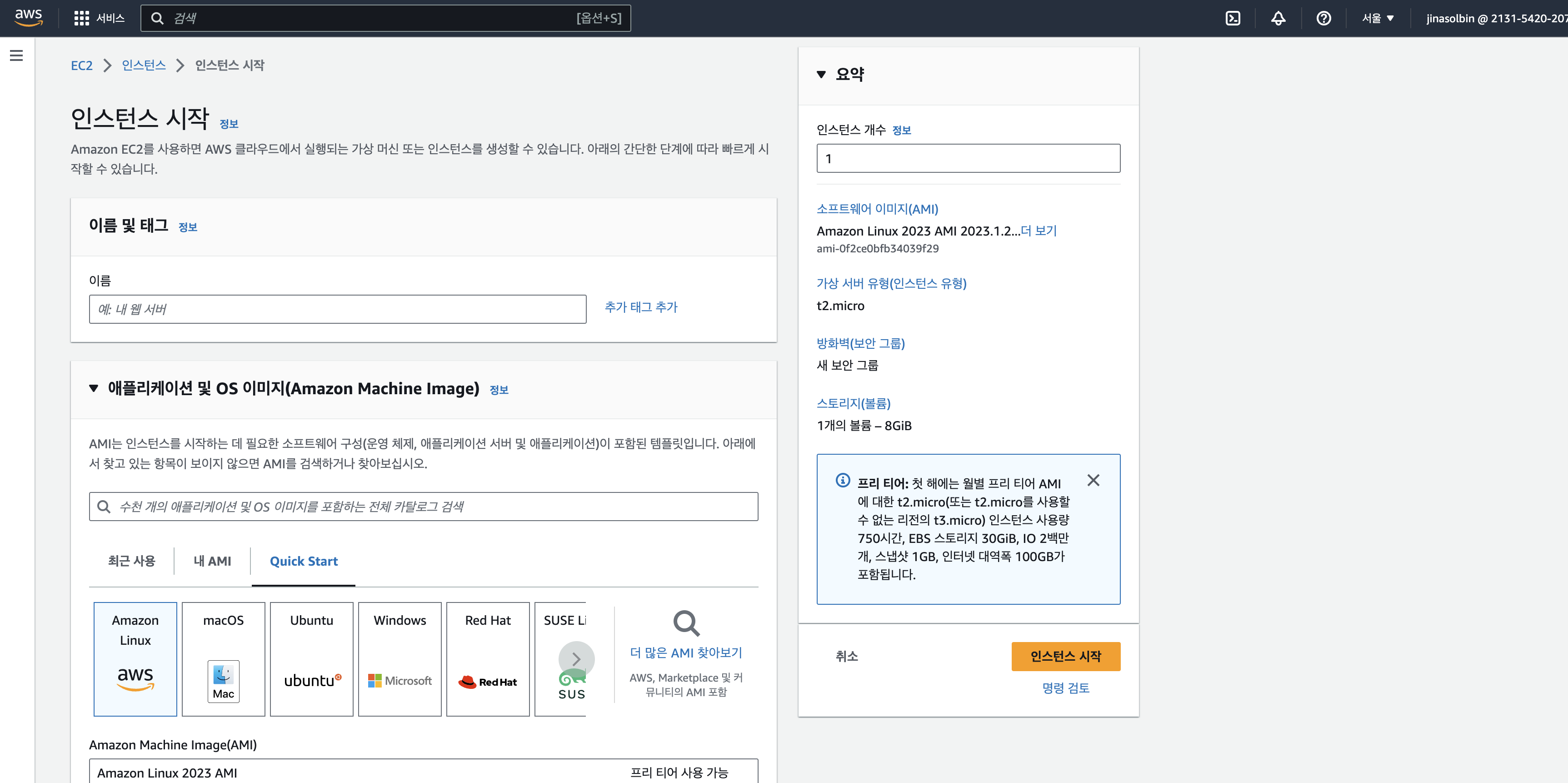Click the ami-0f2ce0bfb34039f29 ID text
Image resolution: width=1568 pixels, height=783 pixels.
(x=877, y=248)
